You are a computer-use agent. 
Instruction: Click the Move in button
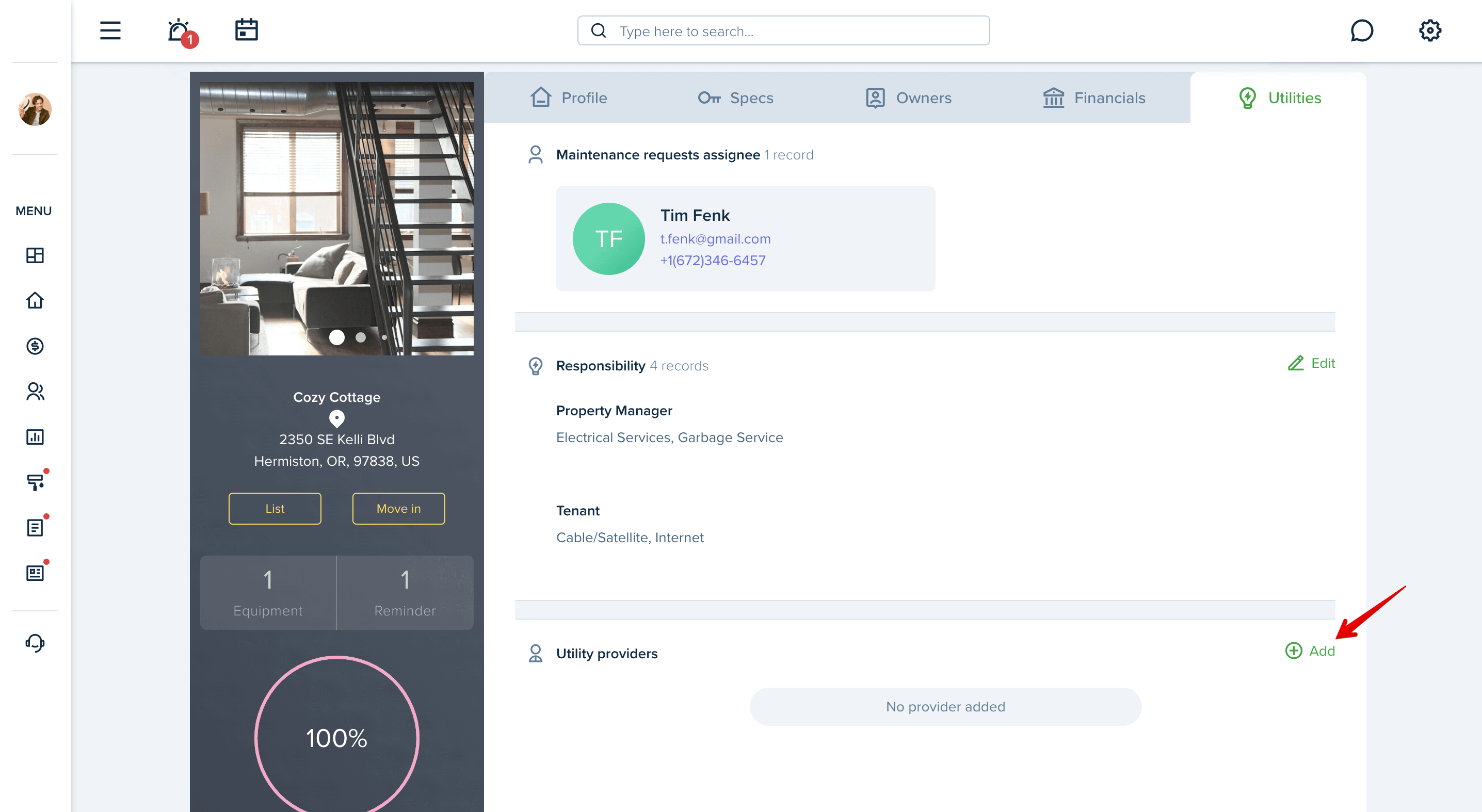point(399,508)
